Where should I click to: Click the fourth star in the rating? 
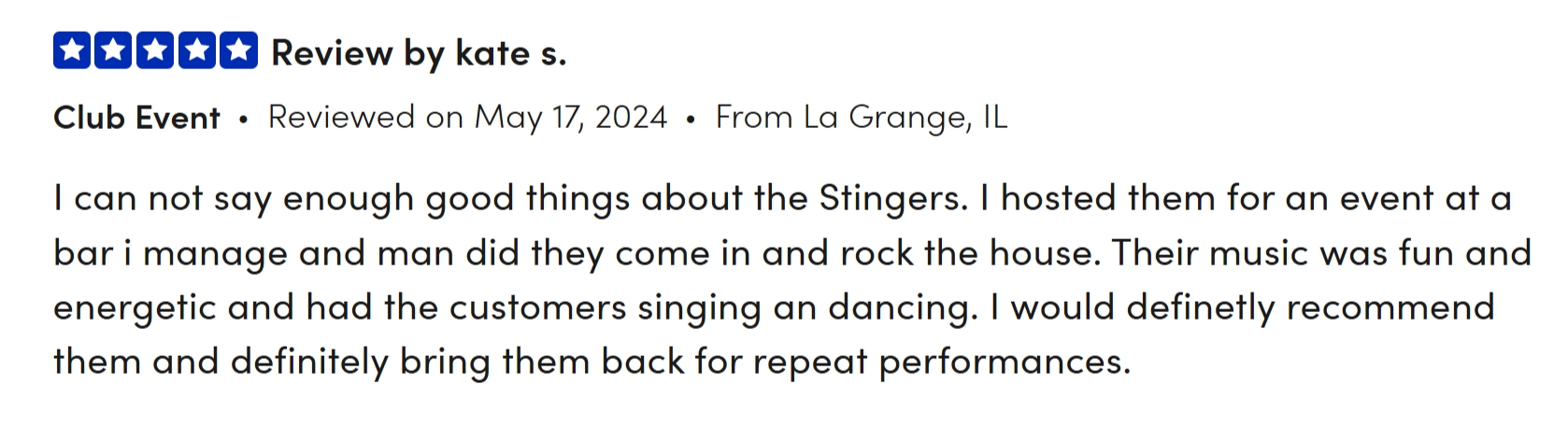[197, 51]
